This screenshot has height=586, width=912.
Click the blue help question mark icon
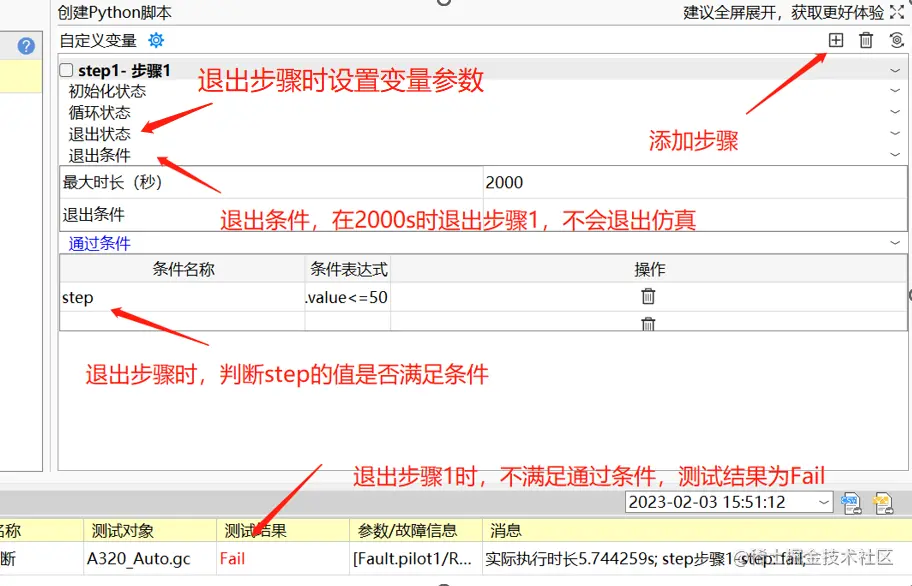[26, 46]
